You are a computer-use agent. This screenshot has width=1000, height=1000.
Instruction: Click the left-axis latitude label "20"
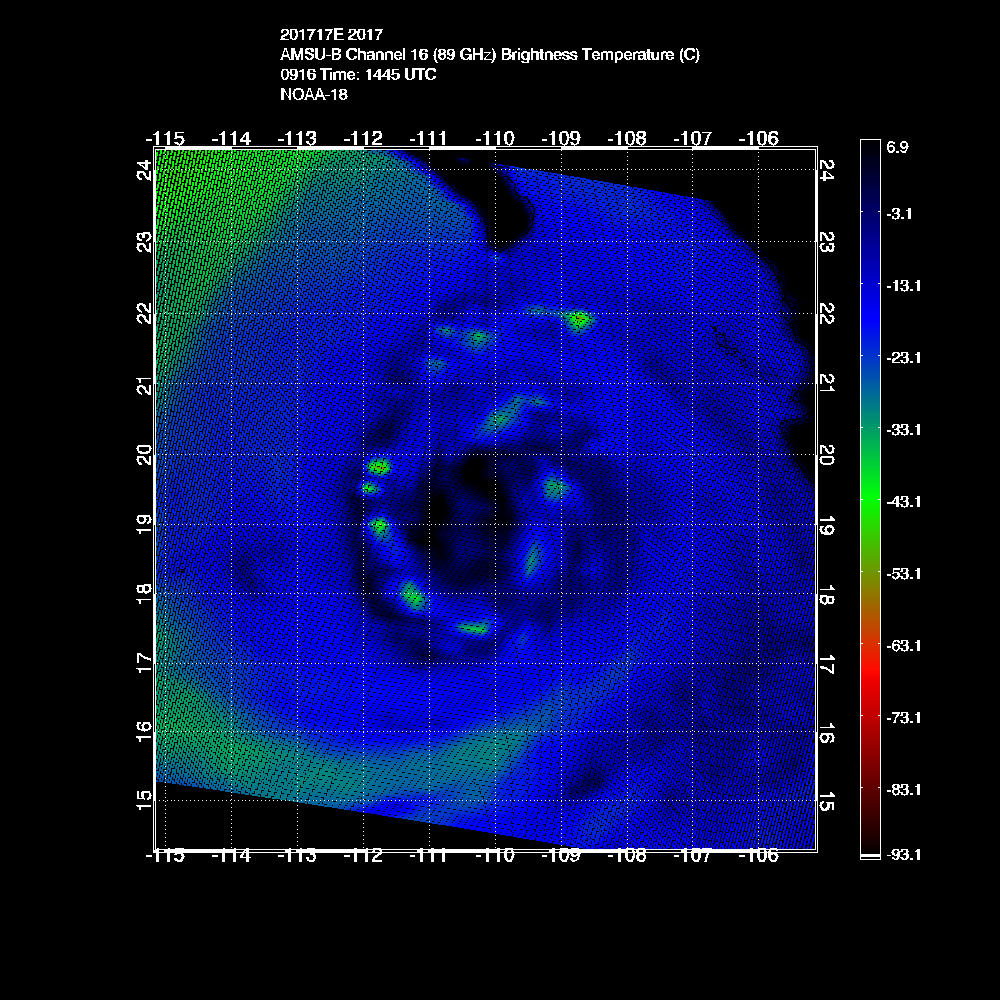145,455
